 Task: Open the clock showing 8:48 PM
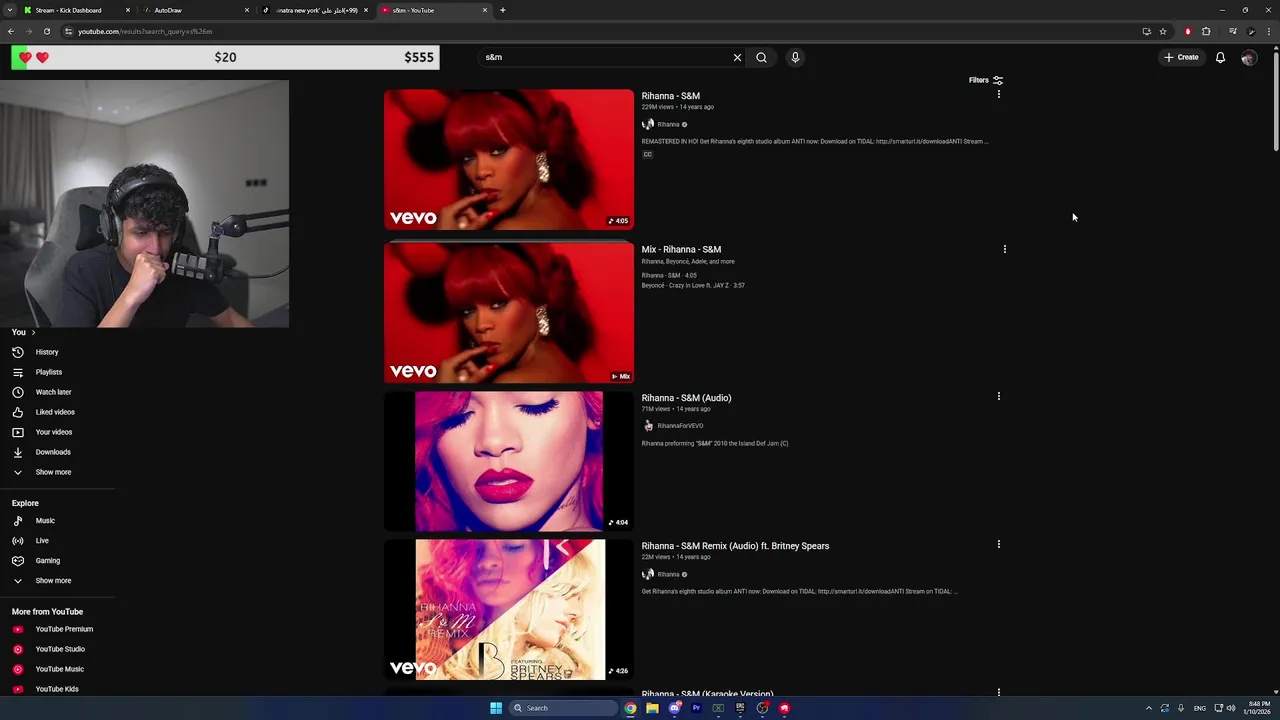pos(1259,708)
